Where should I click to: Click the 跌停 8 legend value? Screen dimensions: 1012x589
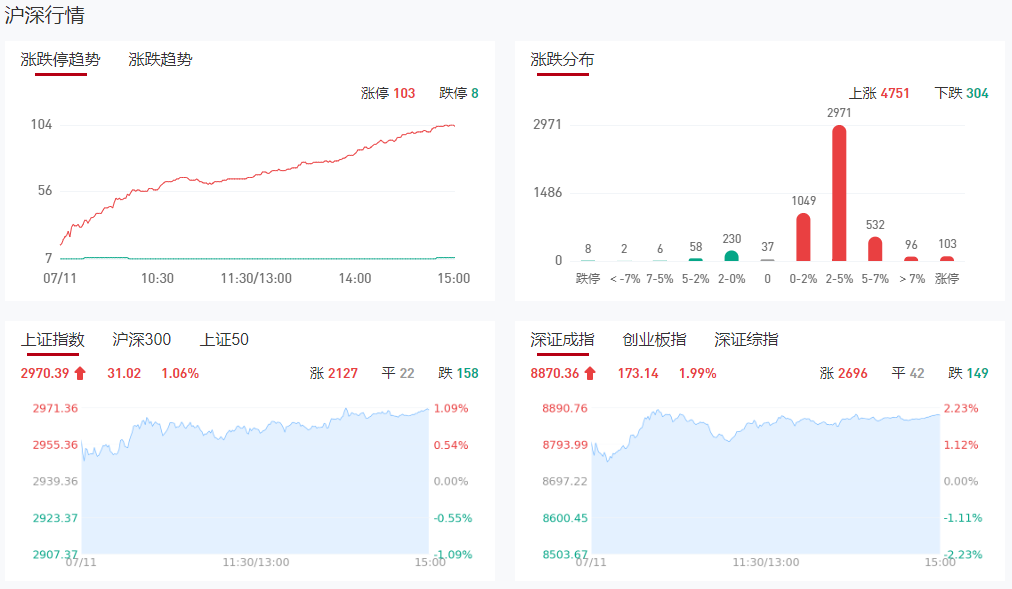click(x=459, y=93)
